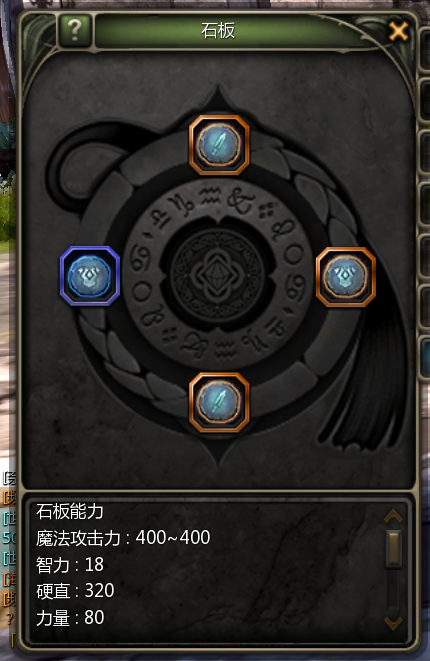Click the wave glyph at the ring's top

click(210, 196)
